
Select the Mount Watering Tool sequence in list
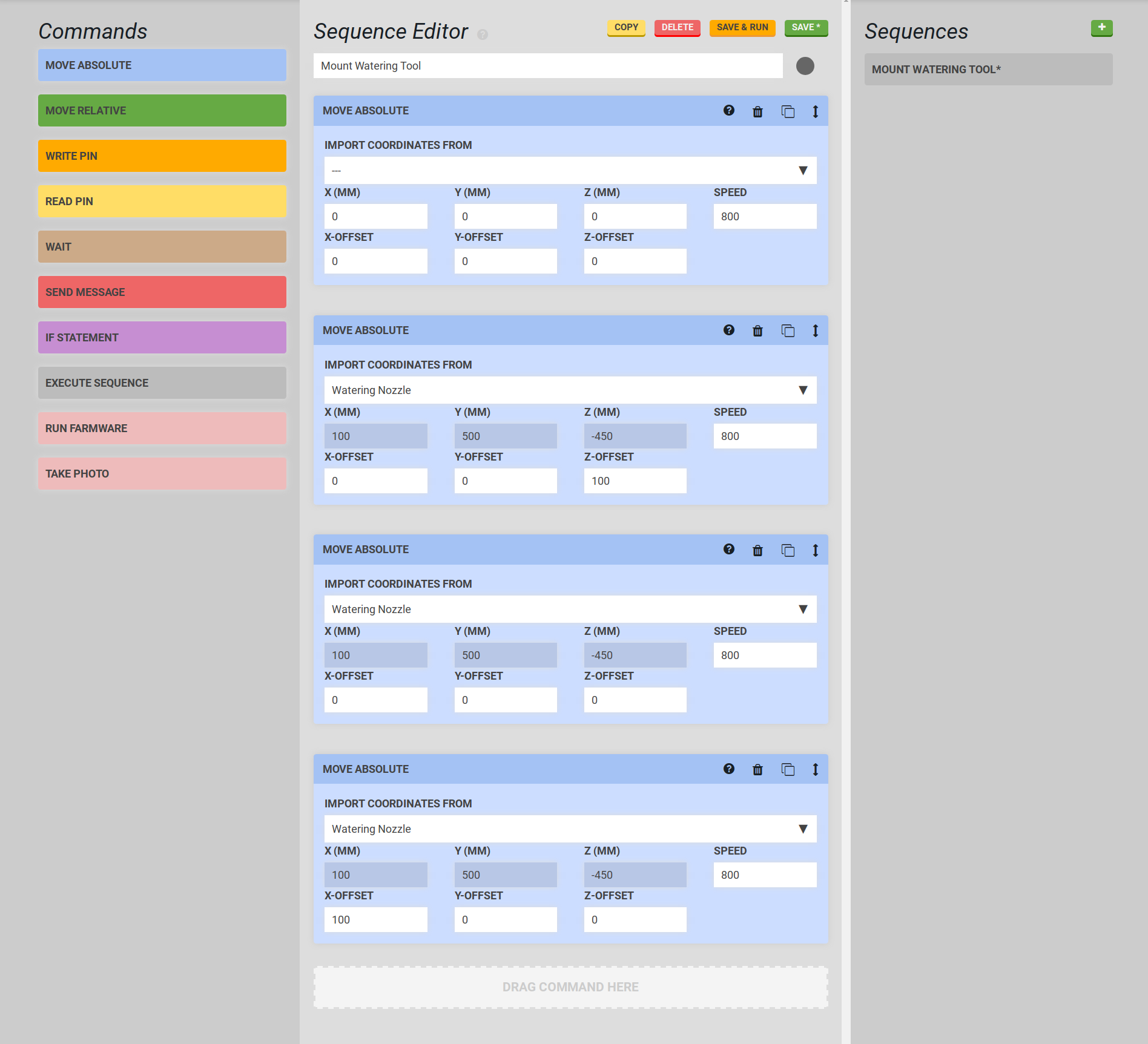[x=988, y=70]
